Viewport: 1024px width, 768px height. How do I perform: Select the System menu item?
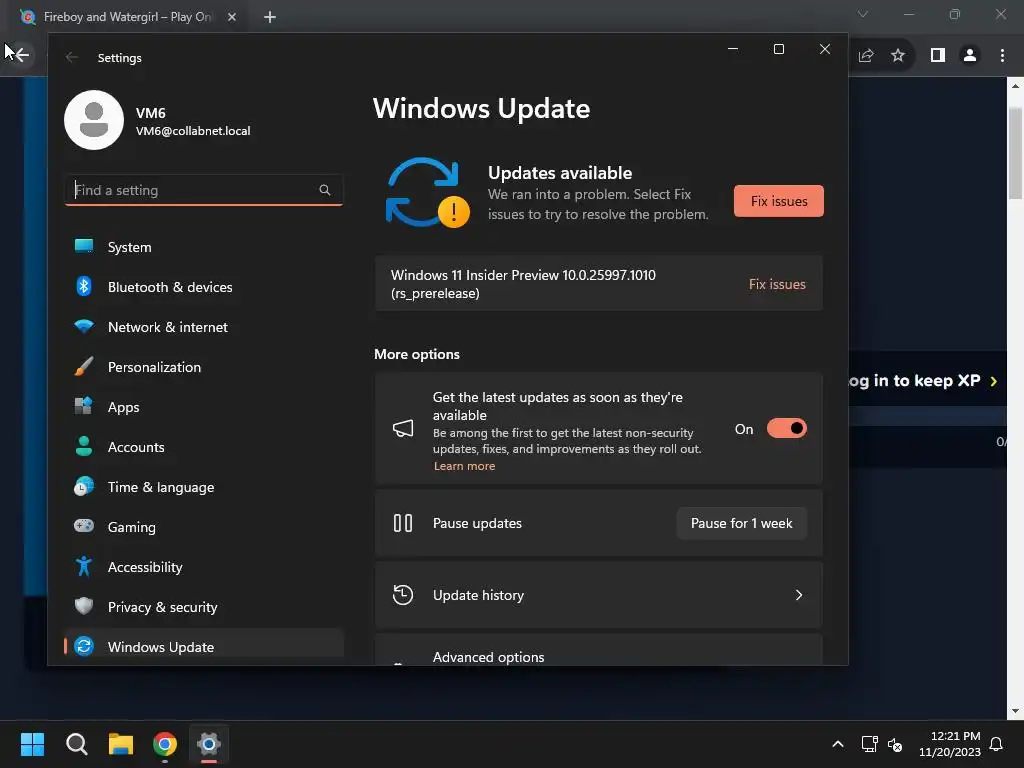[204, 247]
